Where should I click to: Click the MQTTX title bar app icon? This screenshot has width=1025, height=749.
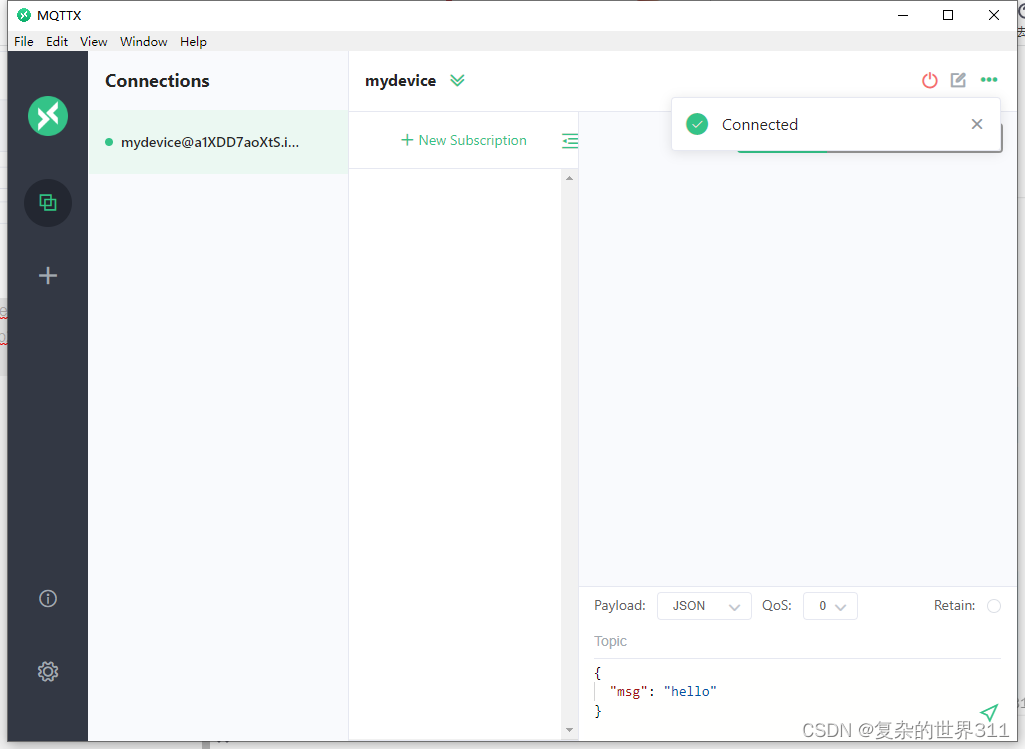click(24, 15)
